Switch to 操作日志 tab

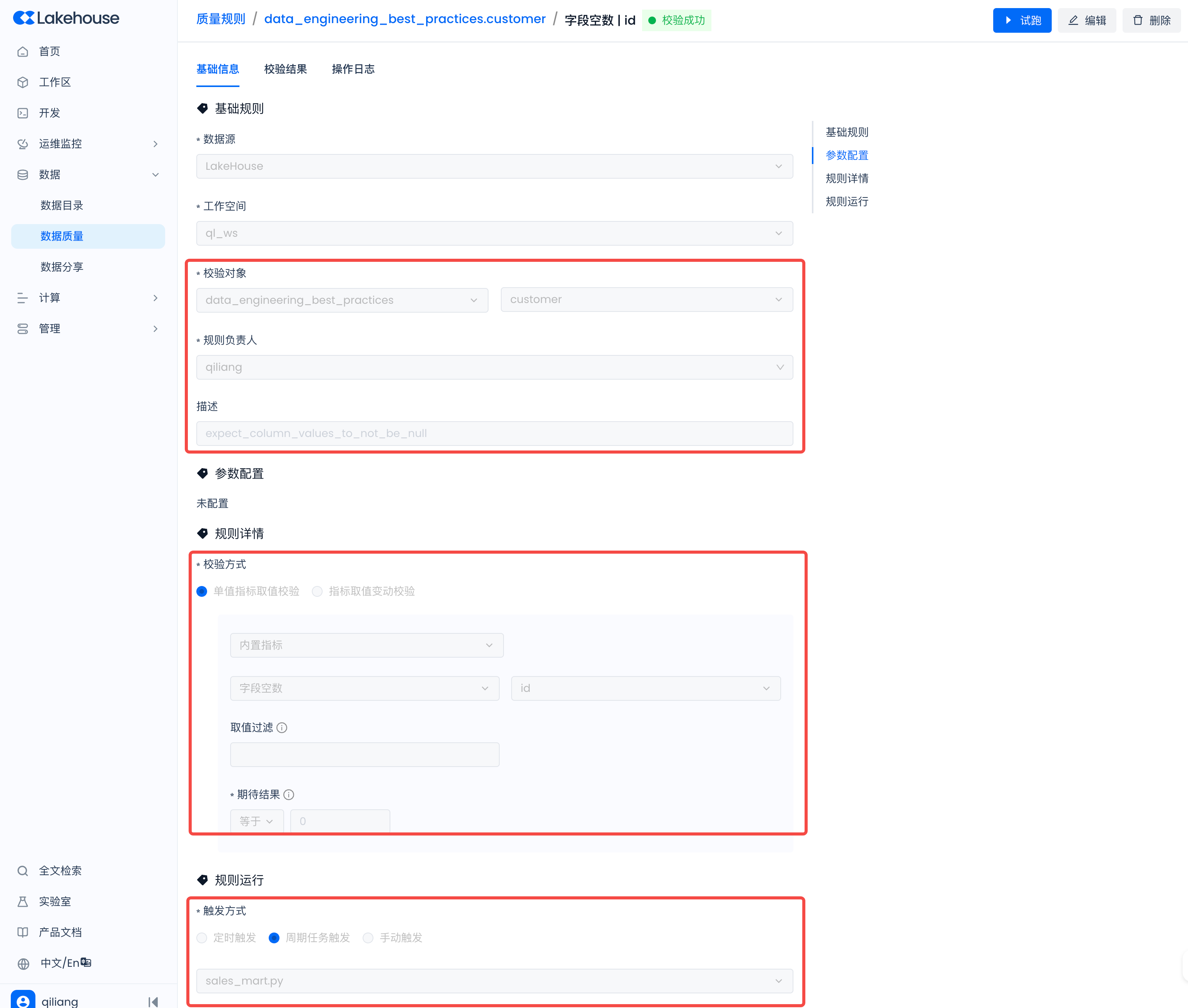pyautogui.click(x=353, y=69)
